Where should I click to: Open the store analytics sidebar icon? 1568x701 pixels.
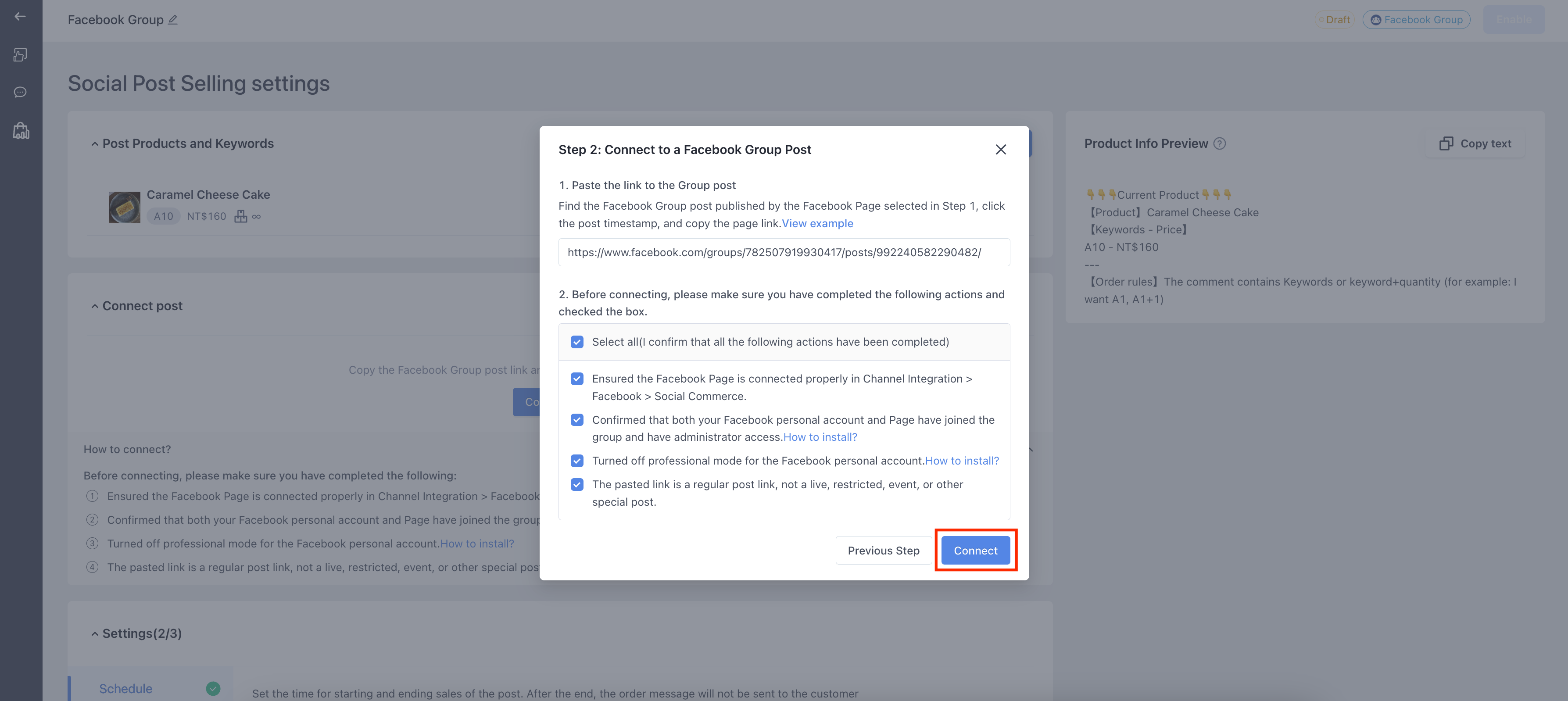point(21,130)
